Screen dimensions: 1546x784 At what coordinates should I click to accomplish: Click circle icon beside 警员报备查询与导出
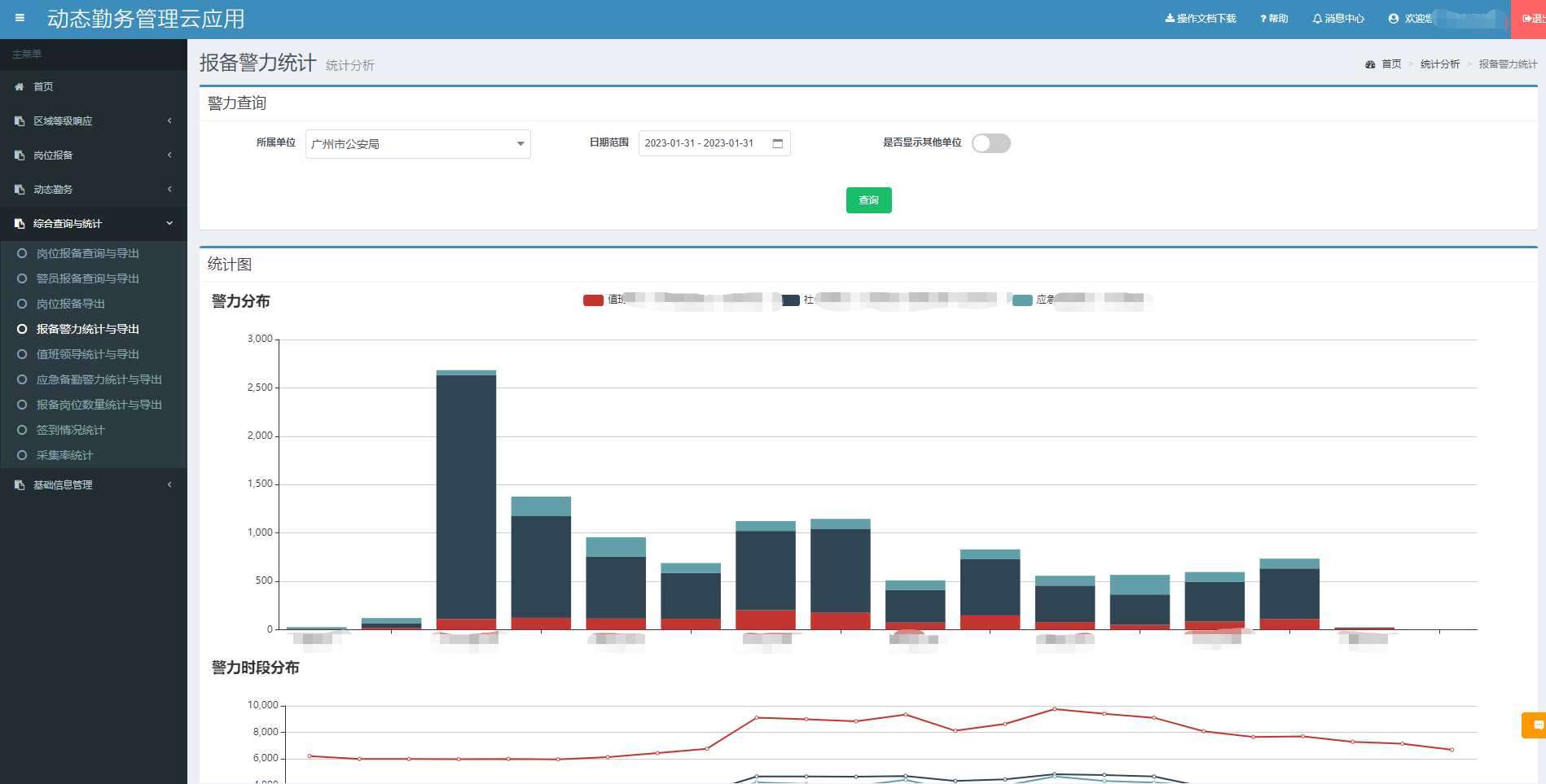tap(22, 278)
